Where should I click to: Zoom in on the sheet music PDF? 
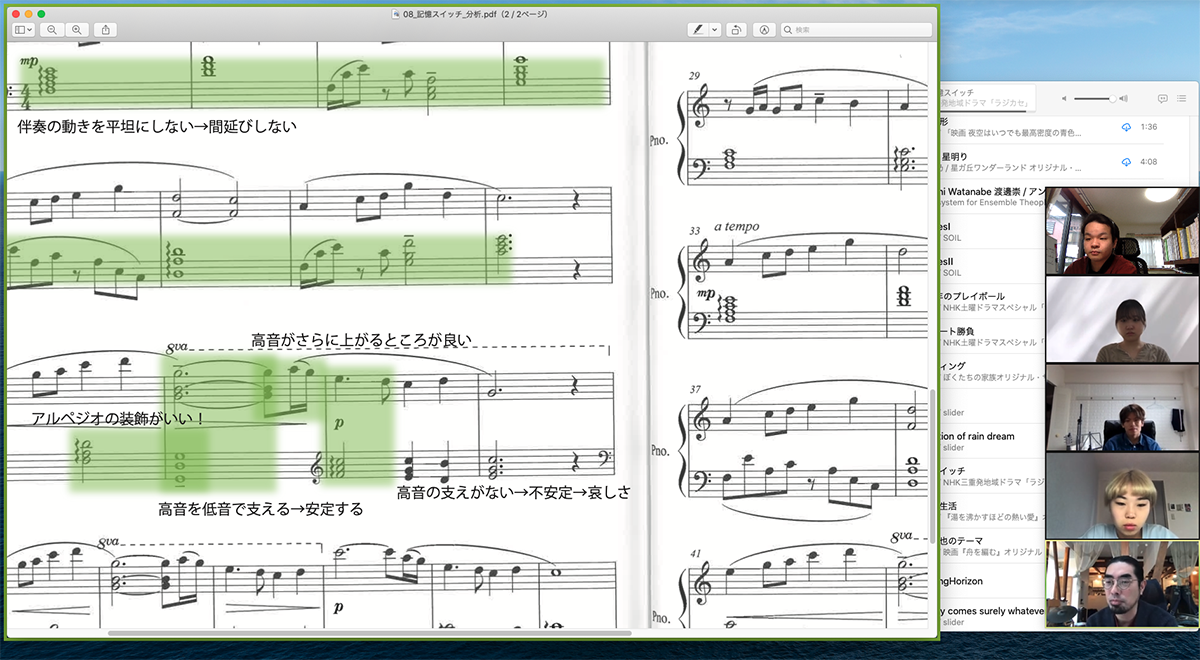(x=76, y=30)
